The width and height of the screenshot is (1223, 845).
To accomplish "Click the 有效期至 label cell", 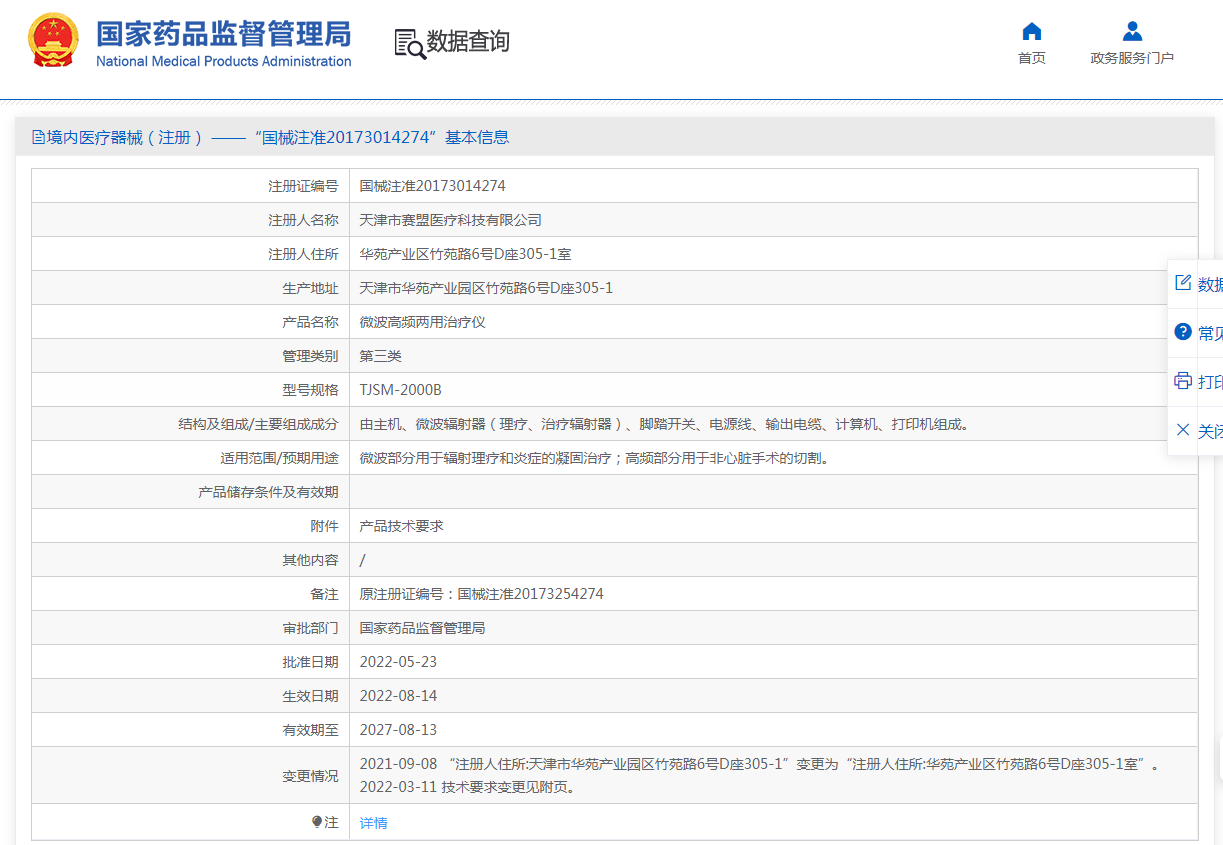I will 191,730.
